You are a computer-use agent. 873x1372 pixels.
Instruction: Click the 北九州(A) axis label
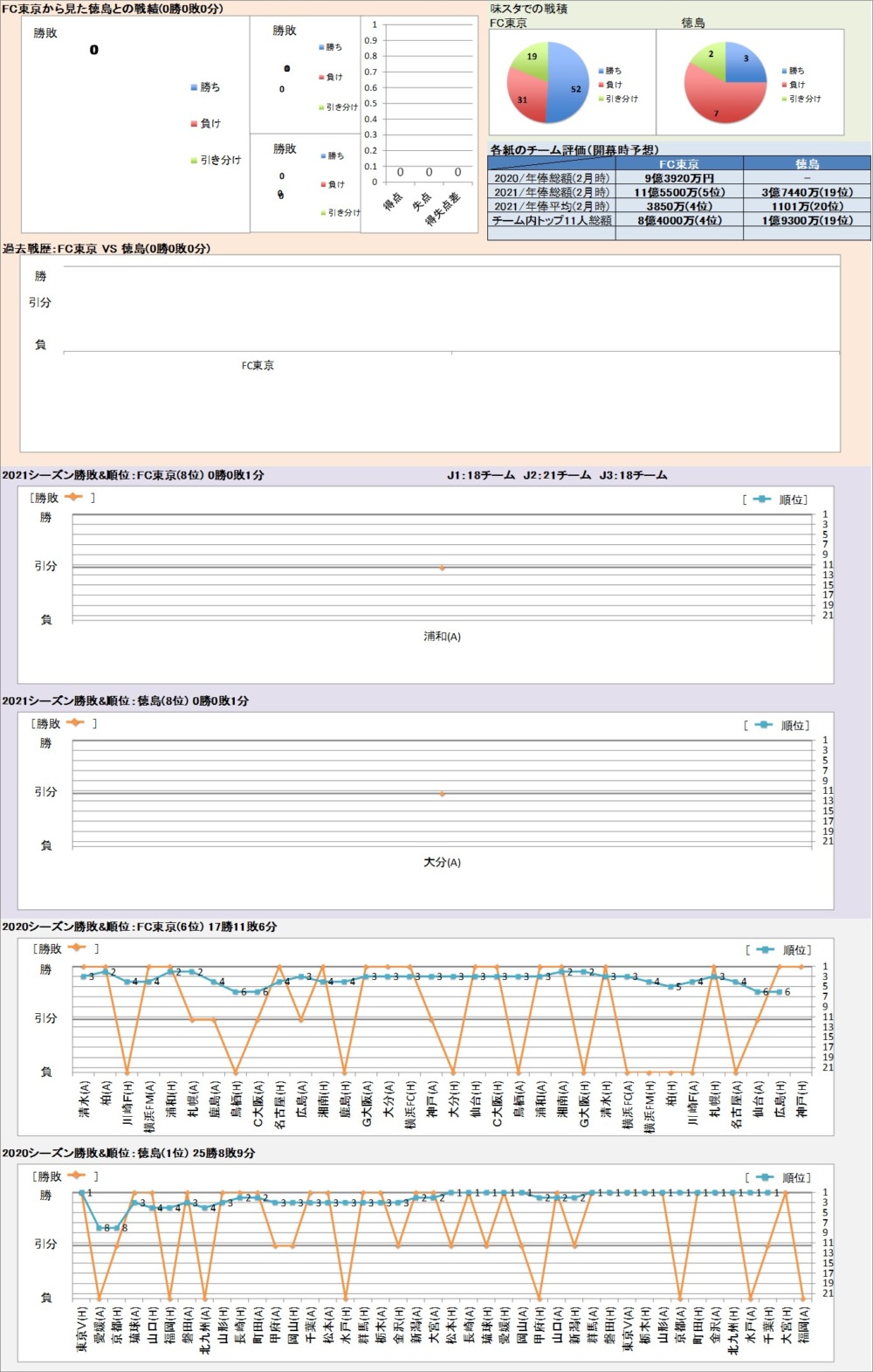point(205,1330)
